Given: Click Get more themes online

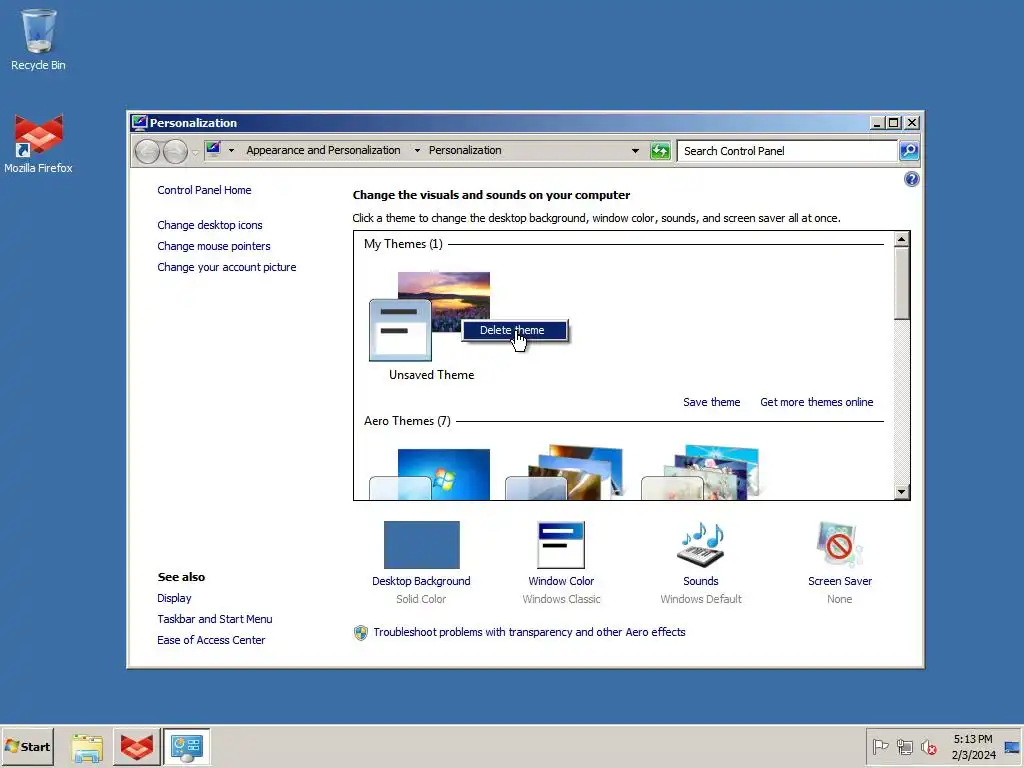Looking at the screenshot, I should pos(816,402).
